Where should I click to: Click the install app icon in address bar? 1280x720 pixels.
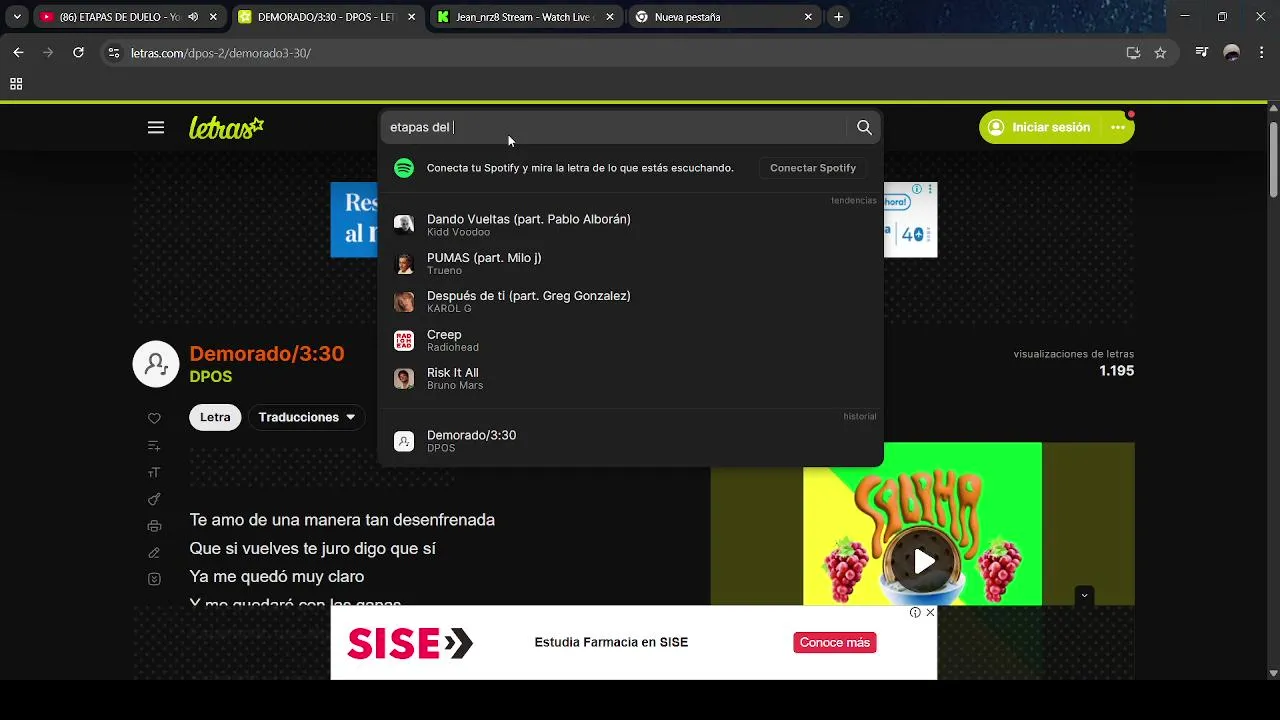pos(1133,53)
